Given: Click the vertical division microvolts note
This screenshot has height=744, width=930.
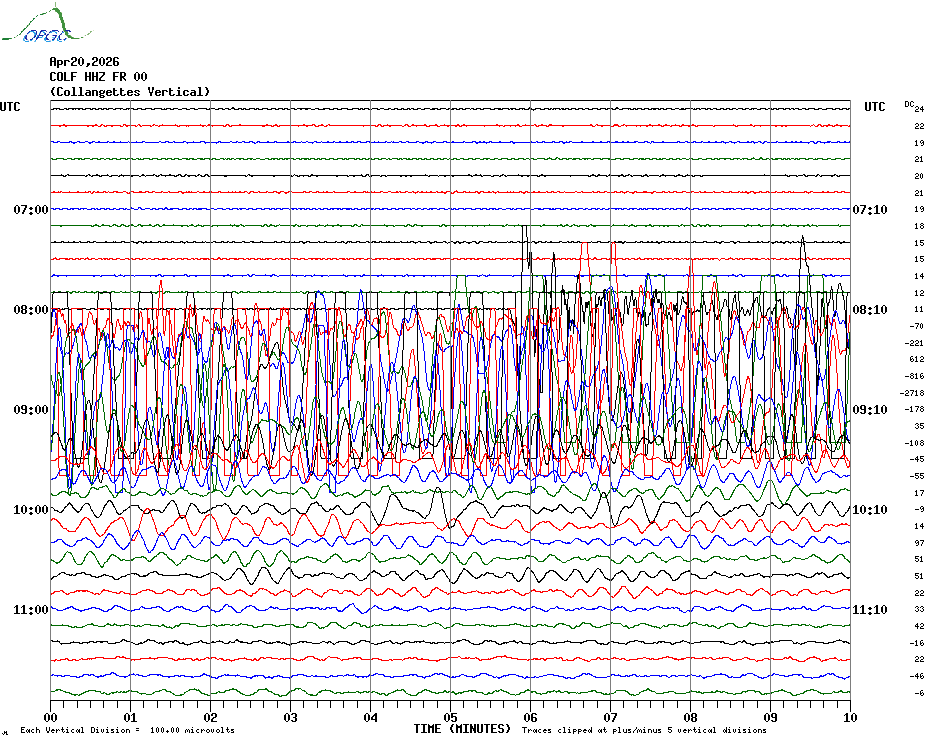Looking at the screenshot, I should pyautogui.click(x=127, y=730).
